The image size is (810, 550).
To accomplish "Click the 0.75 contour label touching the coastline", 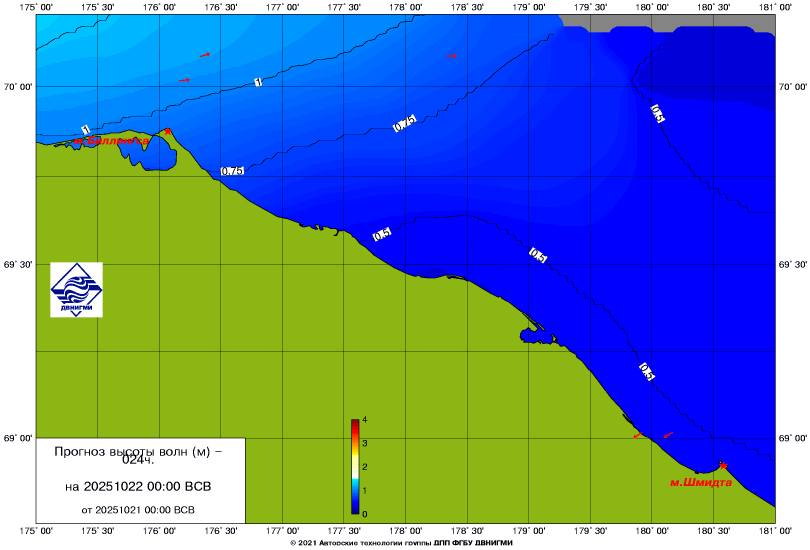I will click(232, 171).
